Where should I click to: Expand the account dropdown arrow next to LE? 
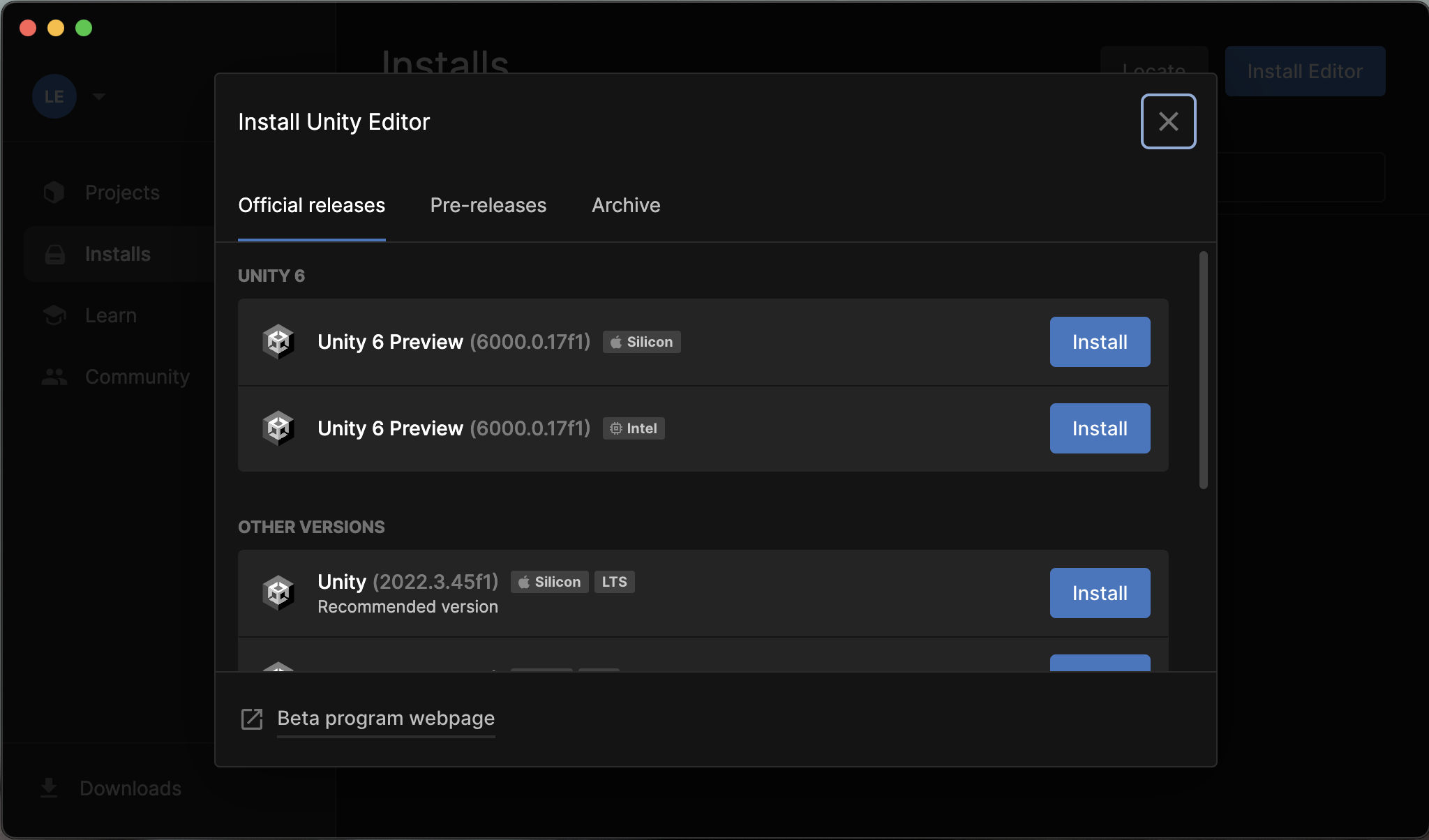pos(99,96)
